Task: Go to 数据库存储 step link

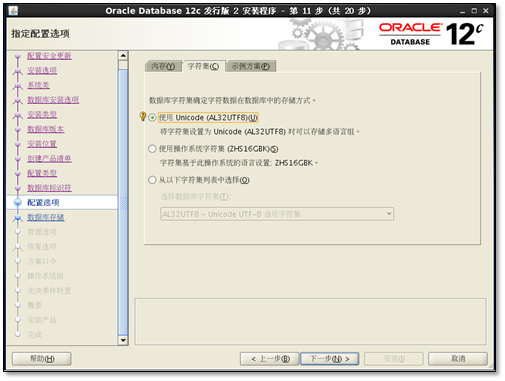Action: pyautogui.click(x=46, y=217)
